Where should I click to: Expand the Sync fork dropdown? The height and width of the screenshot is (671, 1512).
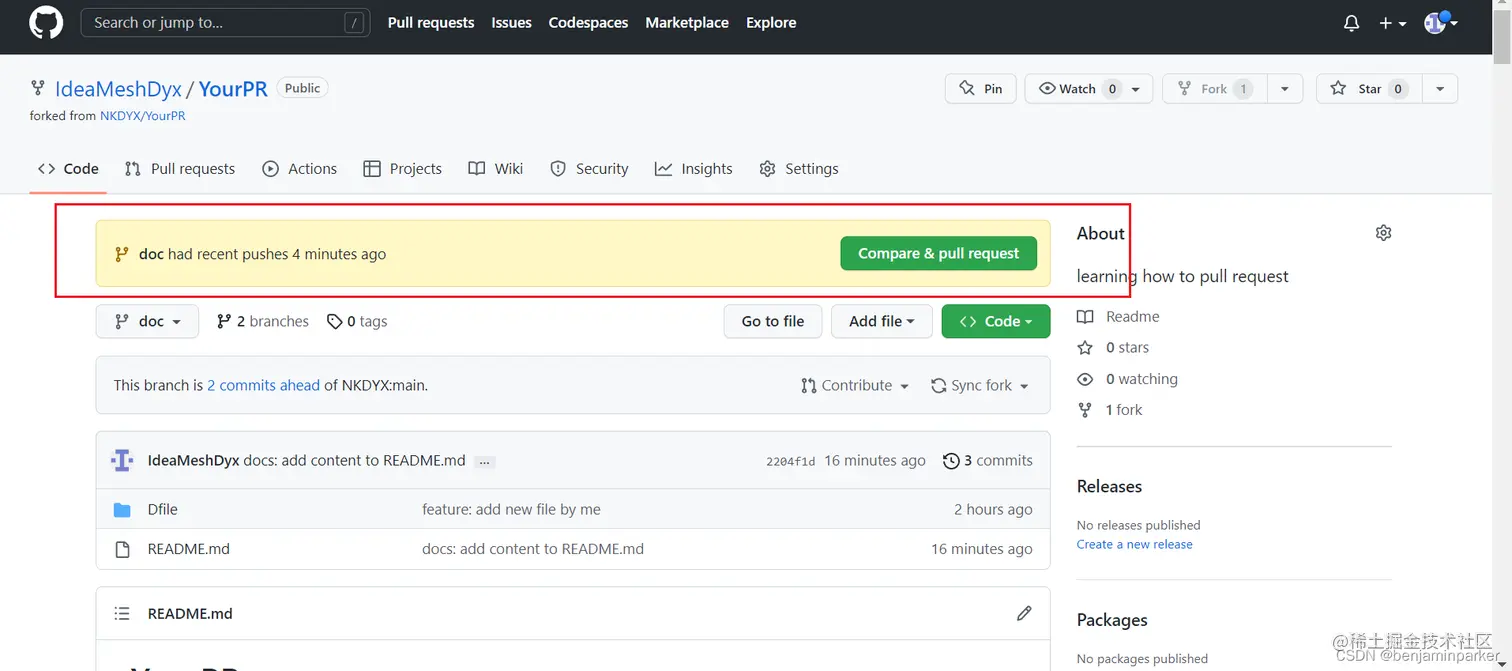[980, 385]
